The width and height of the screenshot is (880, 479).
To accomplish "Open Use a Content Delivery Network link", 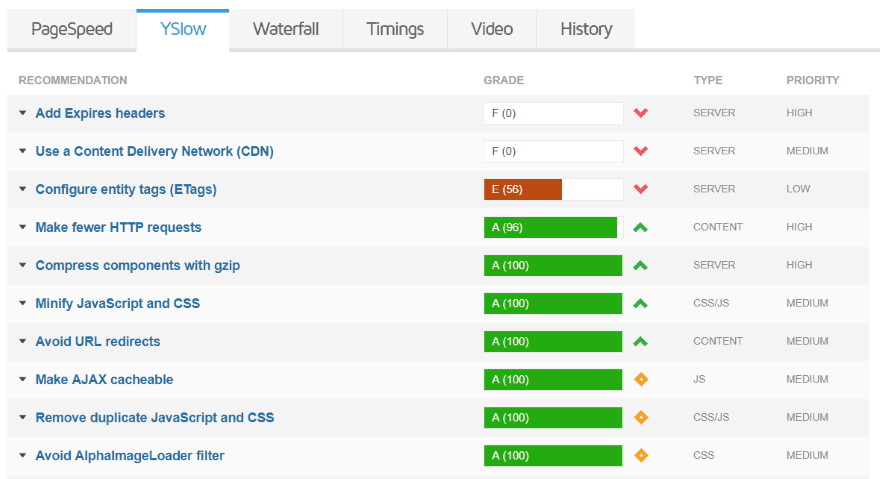I will 154,152.
